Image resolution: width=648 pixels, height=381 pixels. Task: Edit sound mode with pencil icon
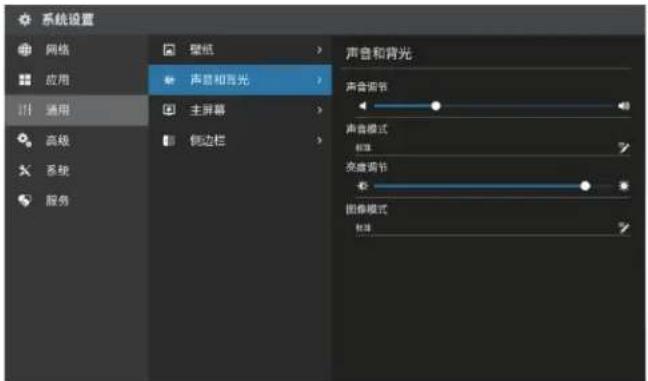(x=624, y=147)
